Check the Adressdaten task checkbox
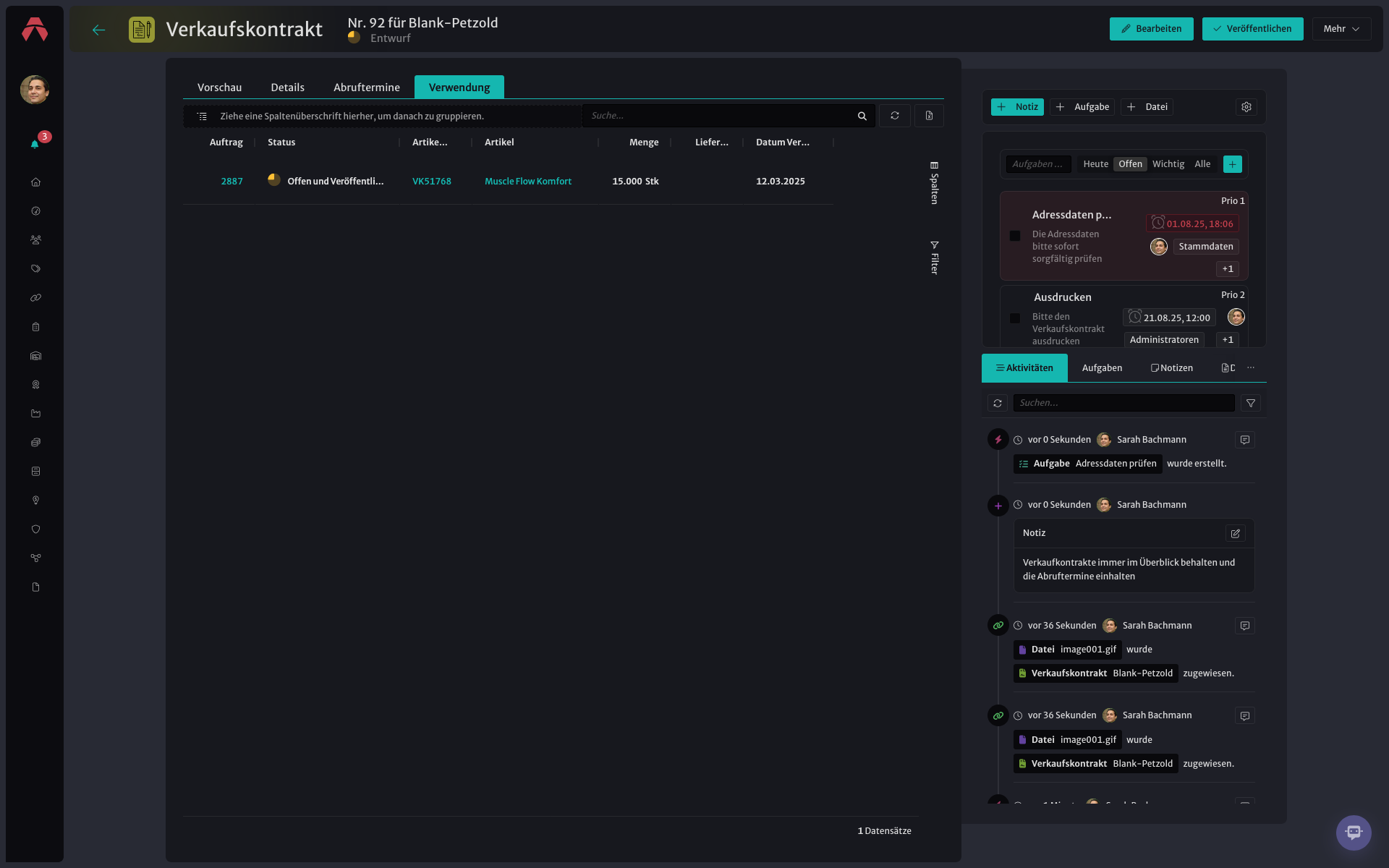The height and width of the screenshot is (868, 1389). (1015, 236)
